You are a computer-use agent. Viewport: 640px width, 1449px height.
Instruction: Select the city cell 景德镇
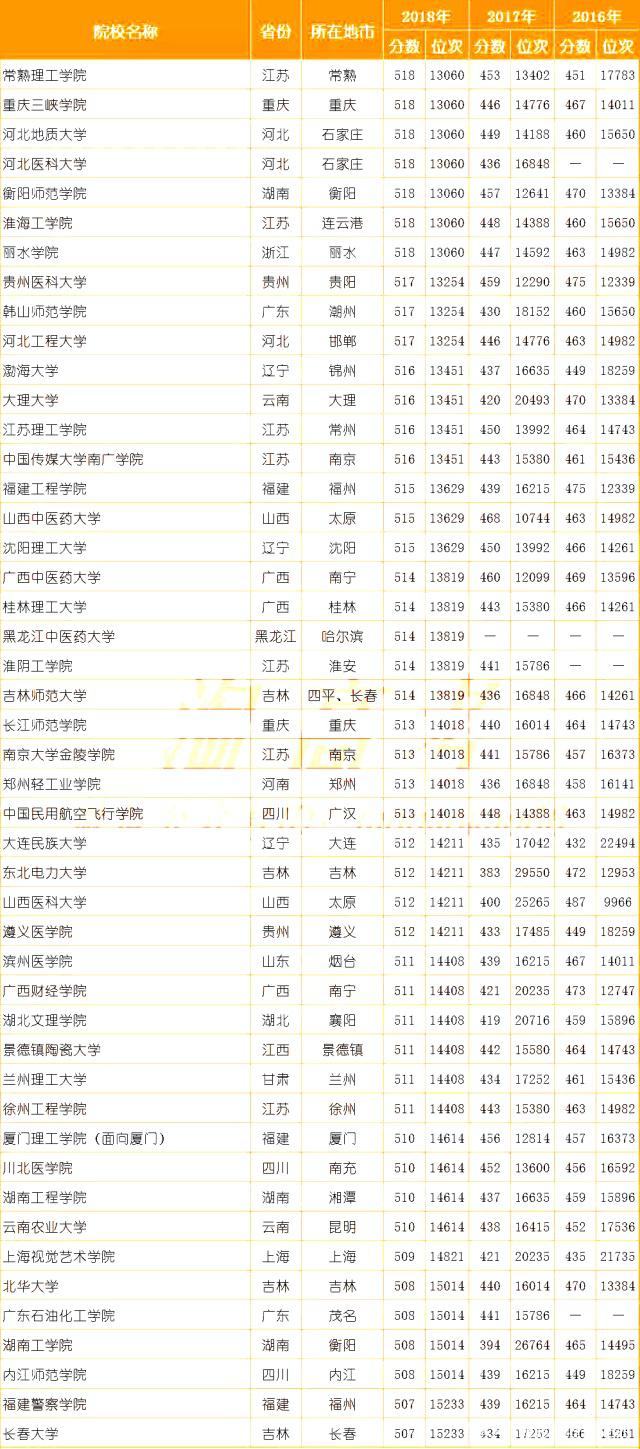click(342, 1050)
